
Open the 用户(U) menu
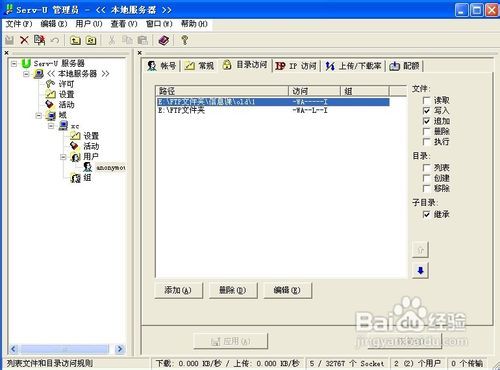pyautogui.click(x=89, y=24)
